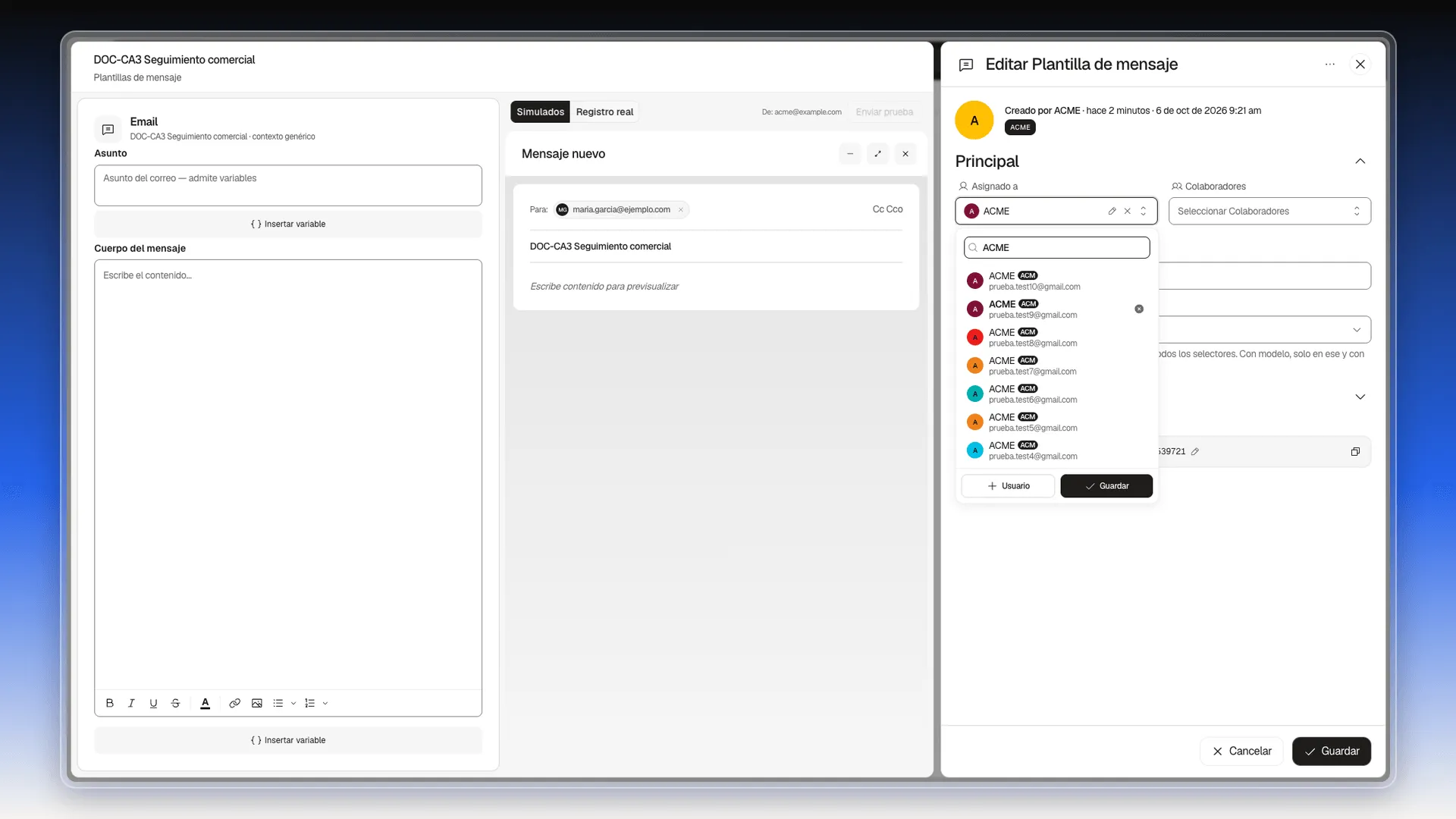Close the Mensaje nuevo preview window
Image resolution: width=1456 pixels, height=819 pixels.
point(905,154)
